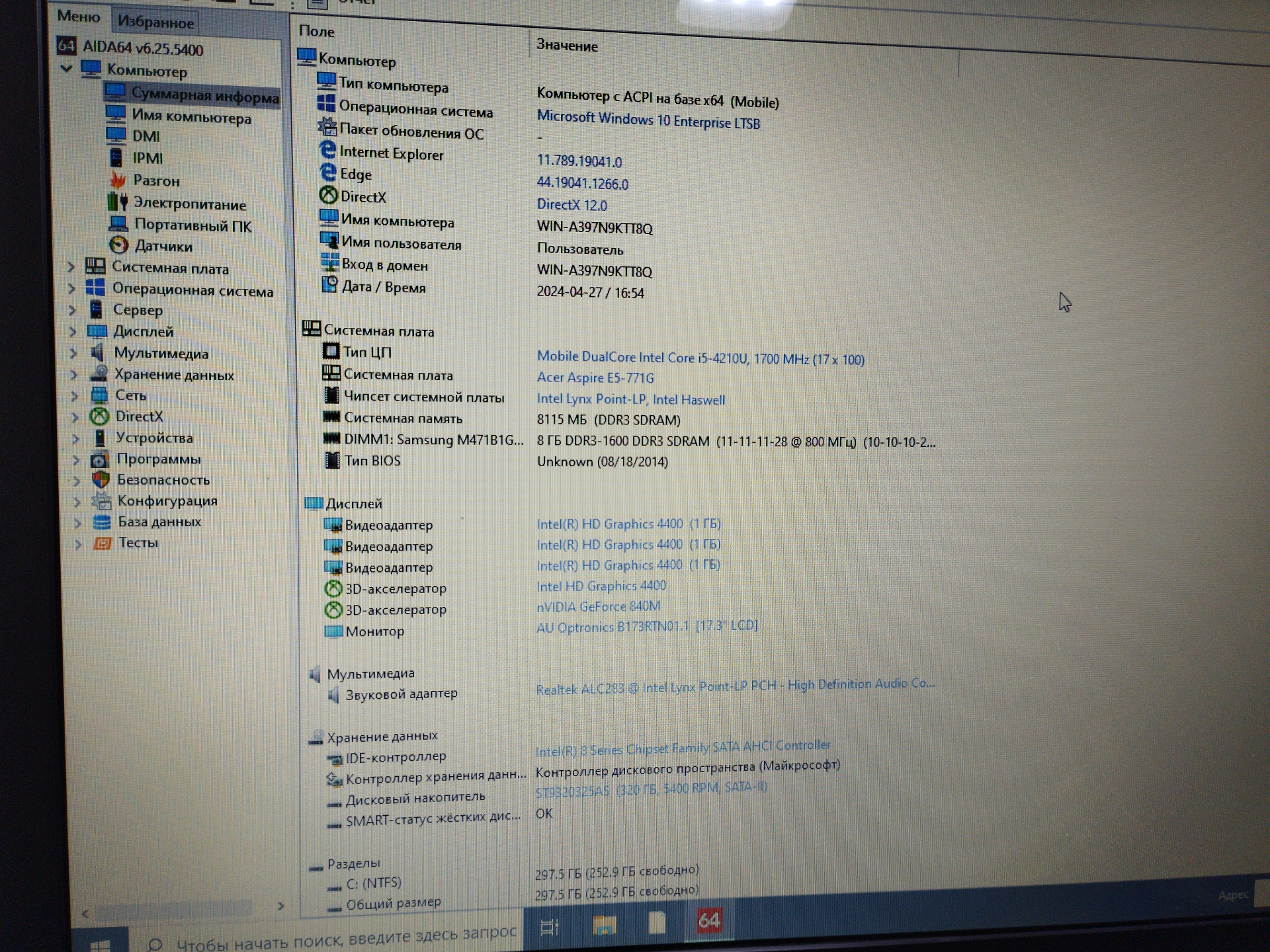Open Портативный ПК laptop icon

pos(118,223)
